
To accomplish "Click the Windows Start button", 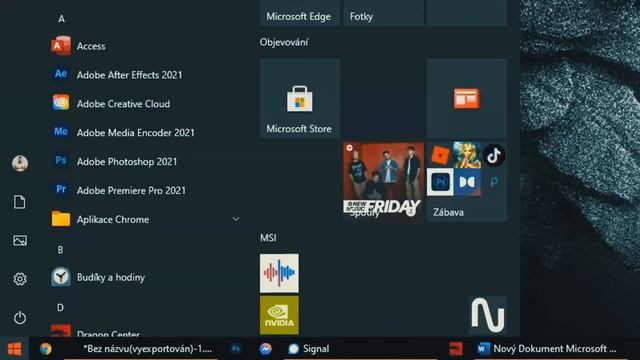I will coord(14,349).
